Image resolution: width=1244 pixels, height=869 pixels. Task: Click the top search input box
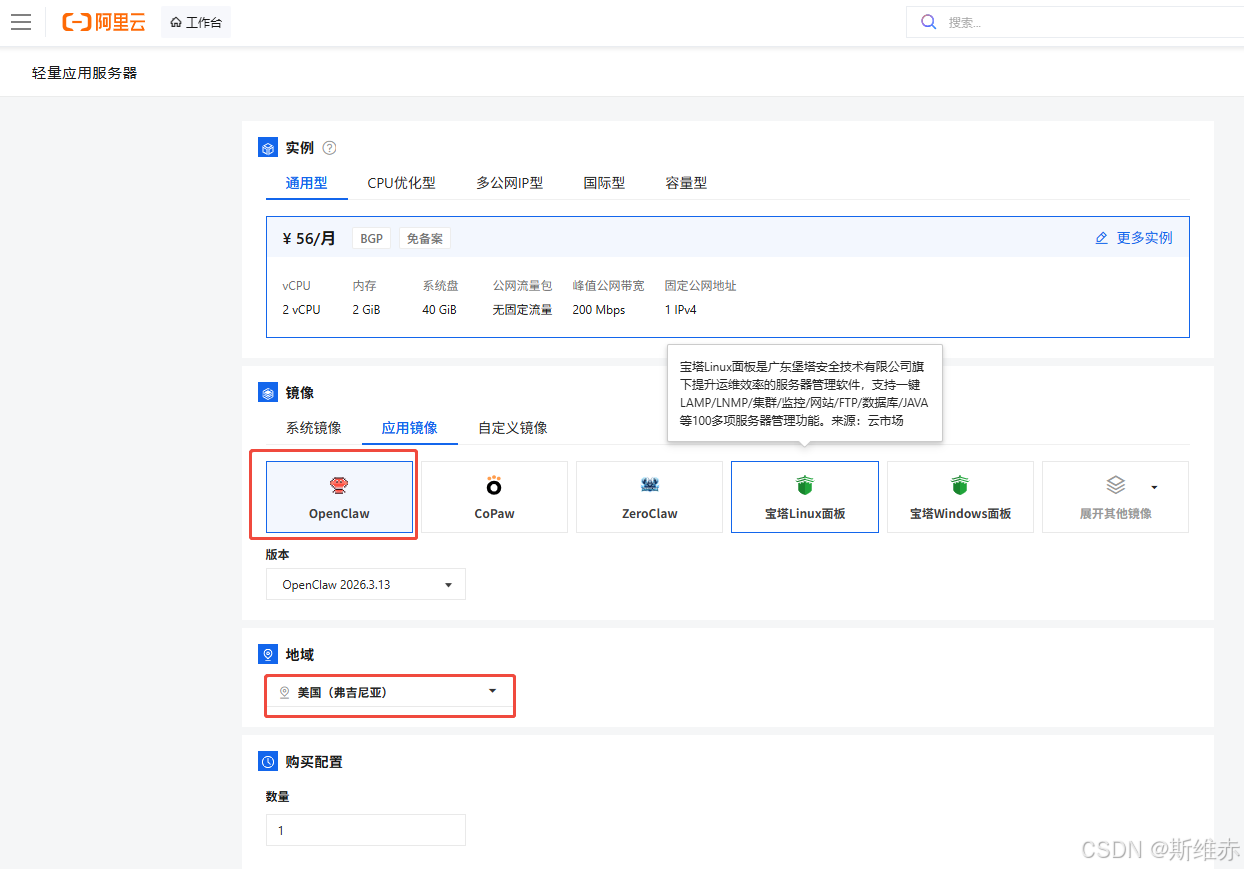coord(1075,22)
